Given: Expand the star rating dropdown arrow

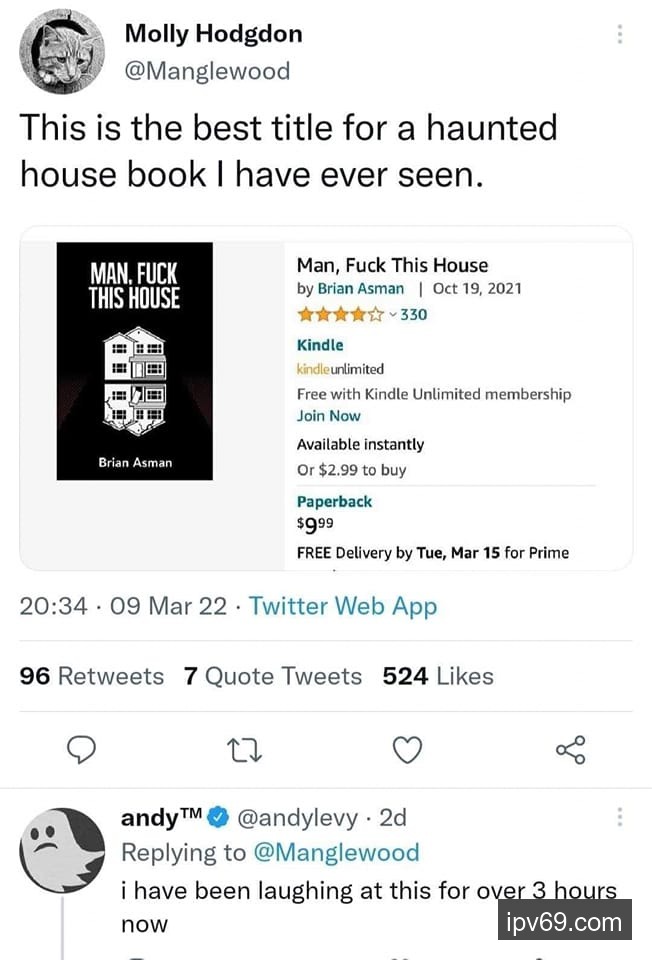Looking at the screenshot, I should (393, 315).
